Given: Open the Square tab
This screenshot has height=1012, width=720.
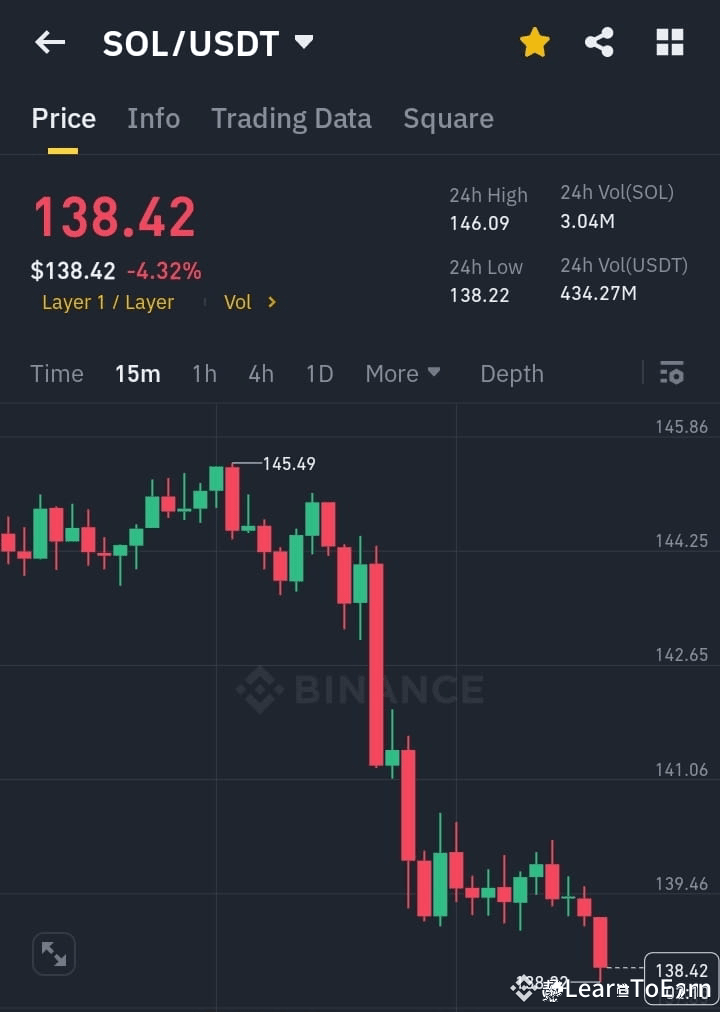Looking at the screenshot, I should tap(448, 118).
